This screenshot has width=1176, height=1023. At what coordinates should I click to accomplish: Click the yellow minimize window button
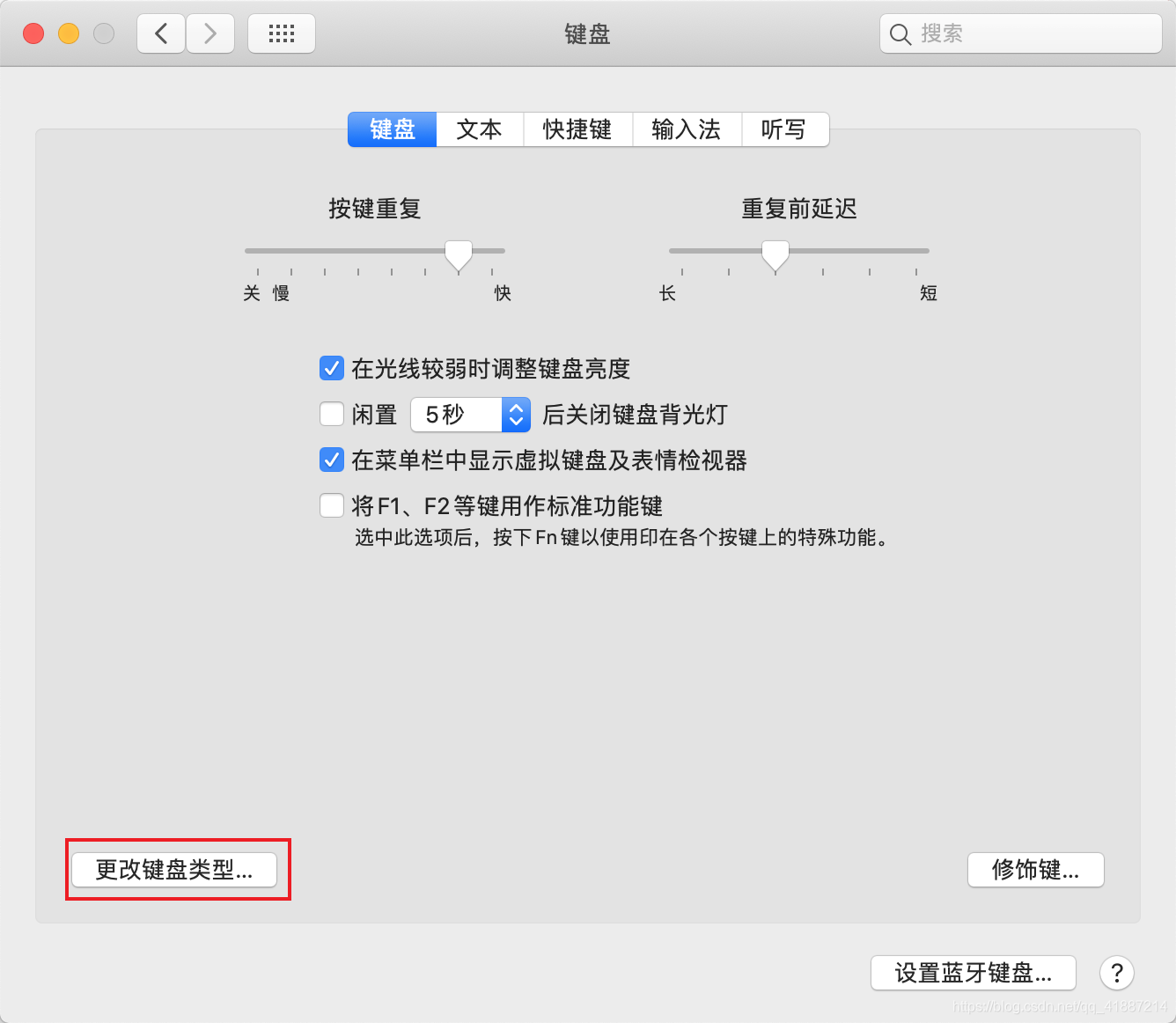pos(69,33)
